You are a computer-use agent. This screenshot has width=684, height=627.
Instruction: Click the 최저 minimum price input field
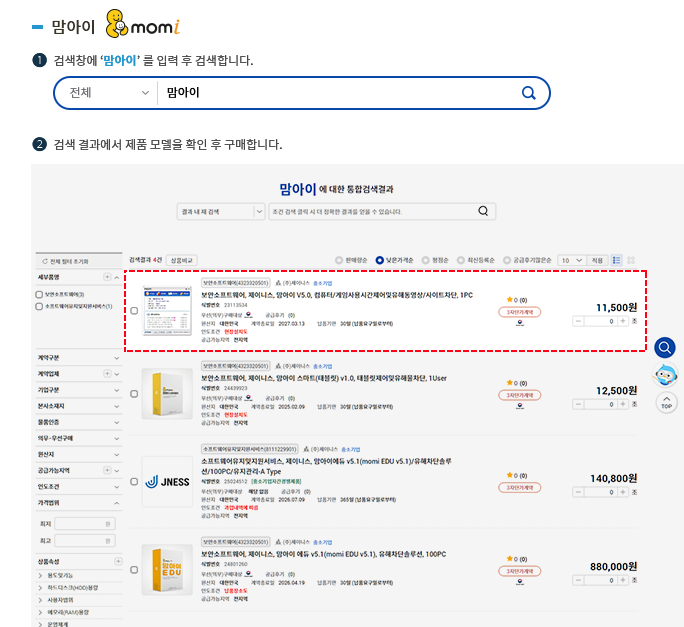pyautogui.click(x=85, y=524)
